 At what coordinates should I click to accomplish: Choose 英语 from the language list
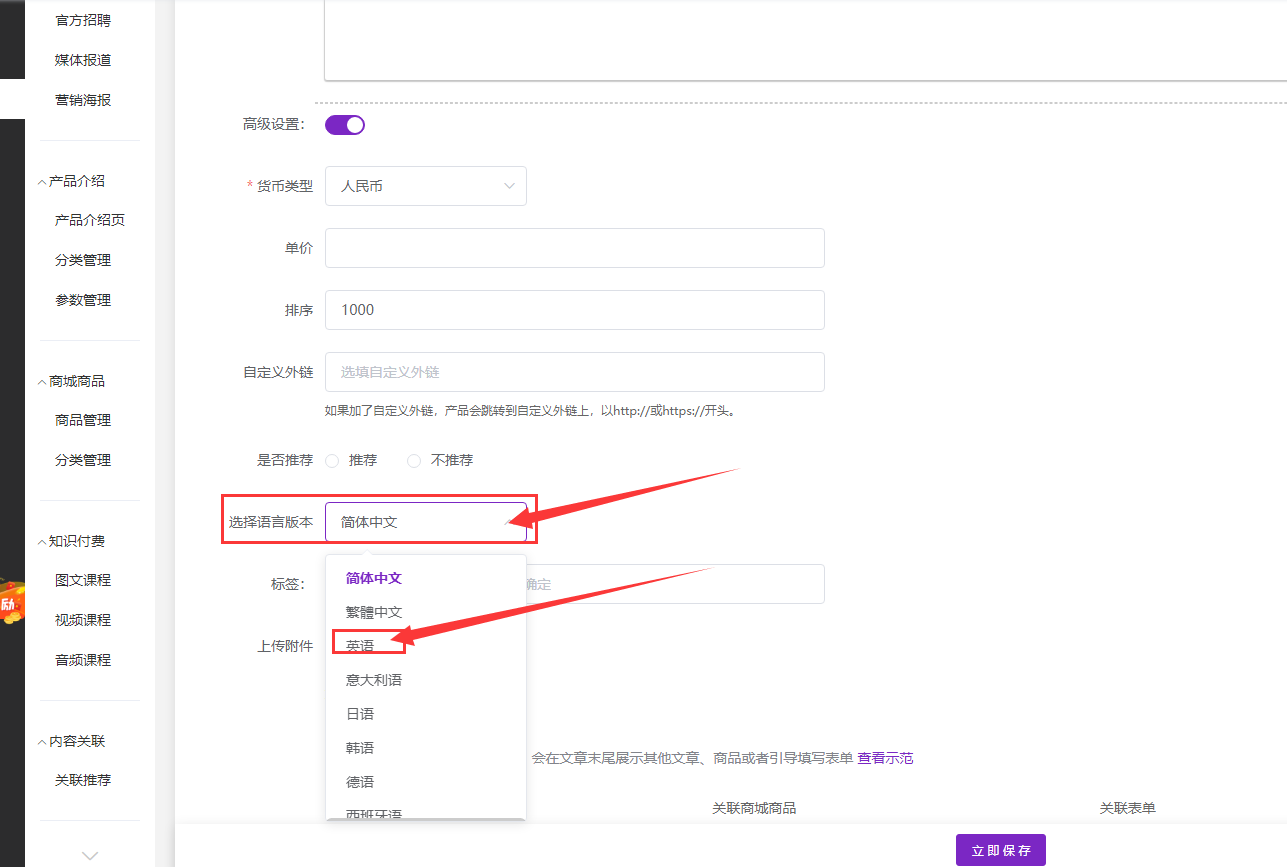361,646
